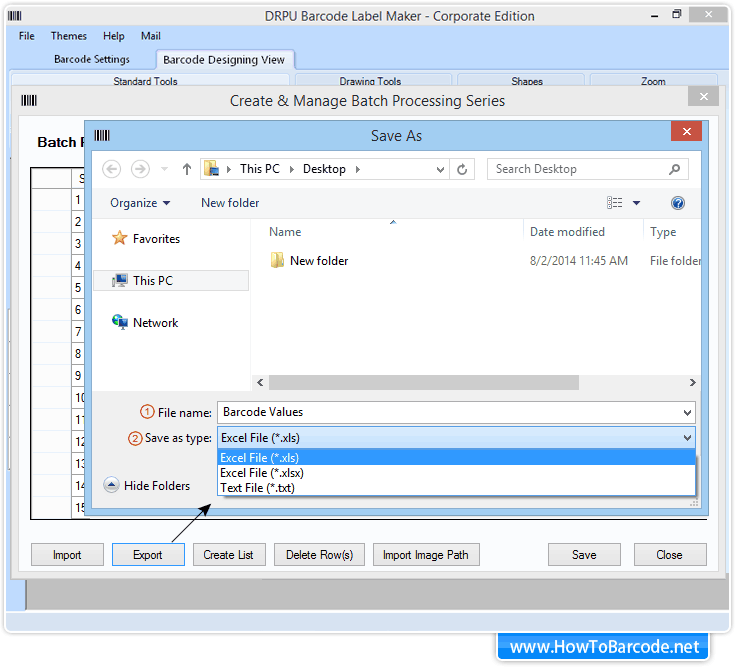Open the Mail menu
The height and width of the screenshot is (667, 735).
click(150, 36)
